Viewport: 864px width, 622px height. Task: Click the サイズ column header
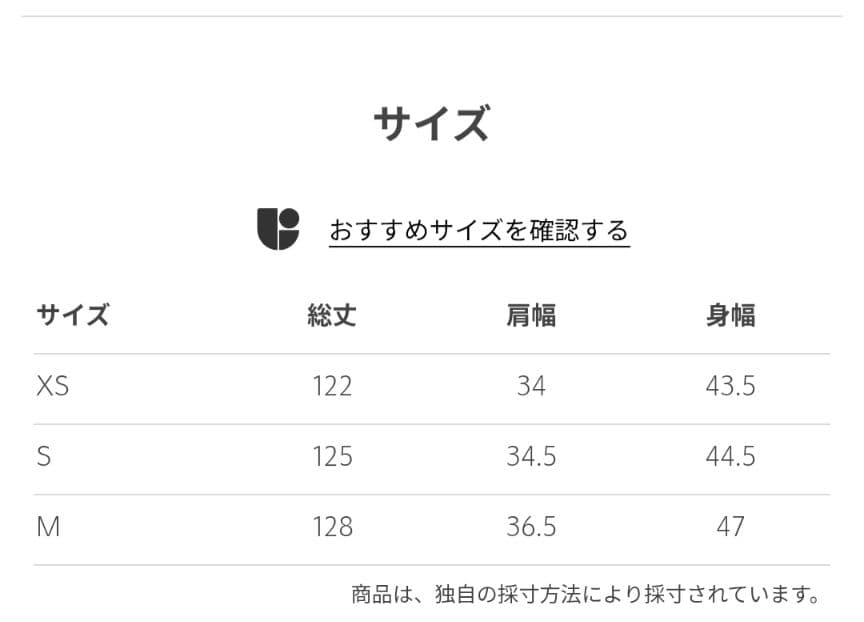pos(73,315)
